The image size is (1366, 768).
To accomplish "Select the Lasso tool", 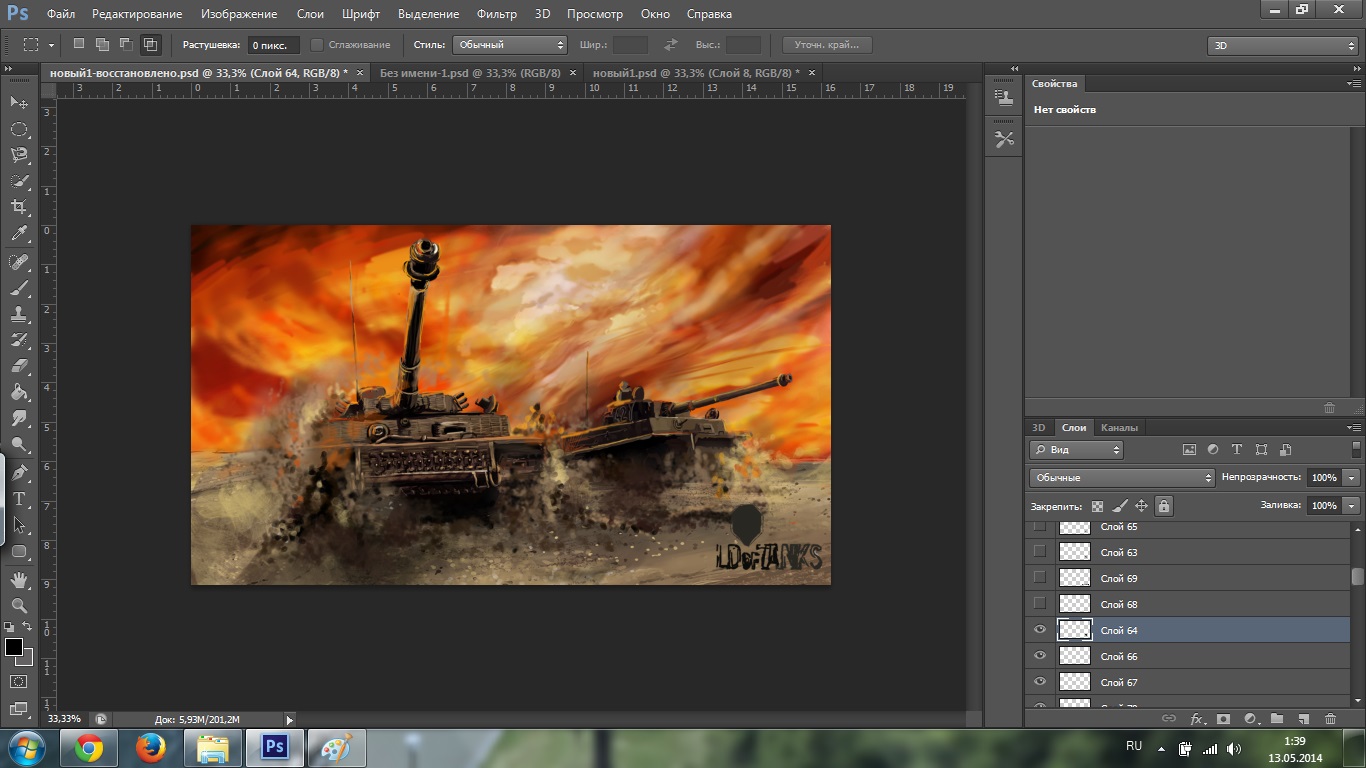I will (19, 155).
